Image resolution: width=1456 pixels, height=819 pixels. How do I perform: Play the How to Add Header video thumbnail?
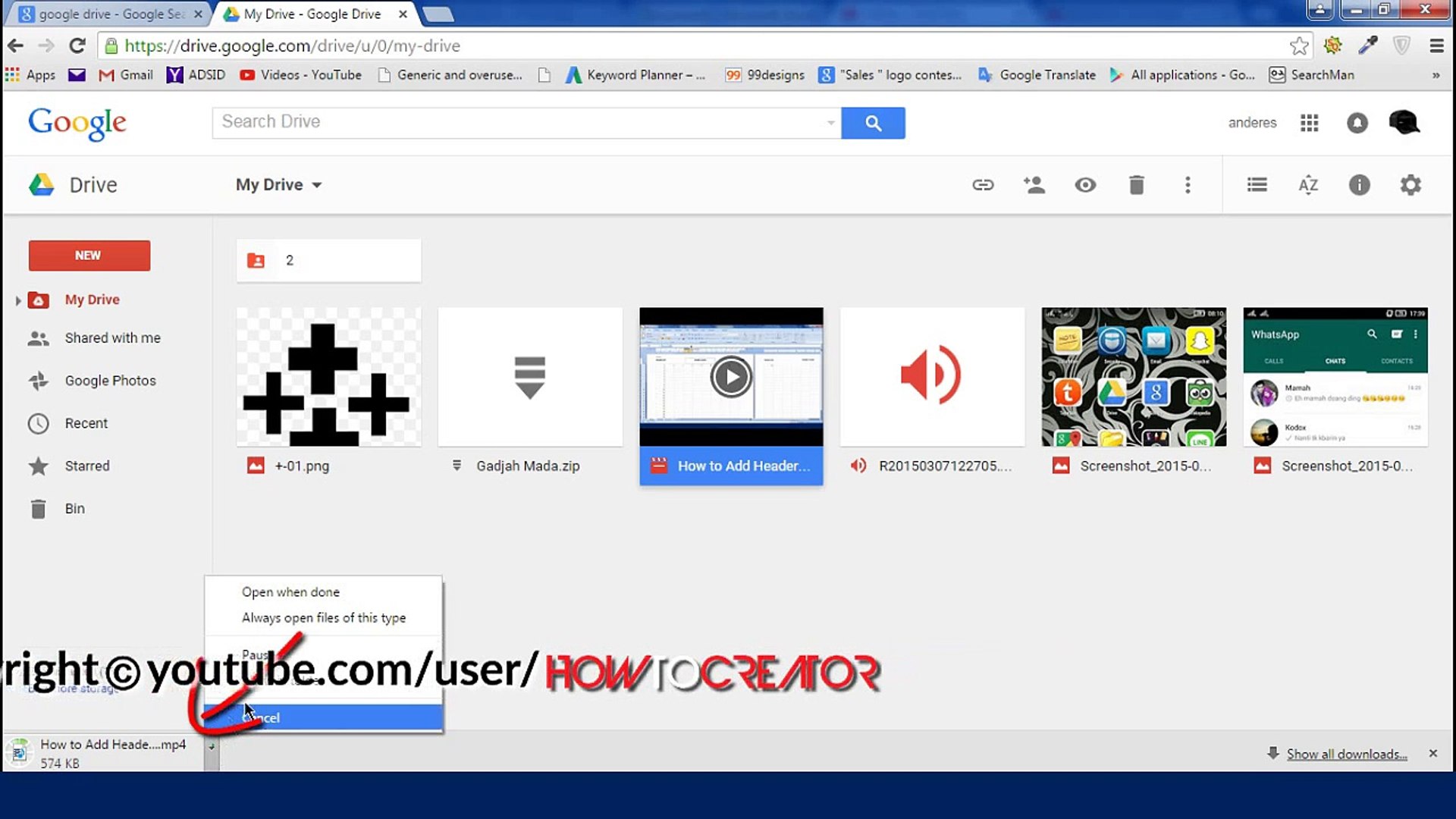point(730,376)
